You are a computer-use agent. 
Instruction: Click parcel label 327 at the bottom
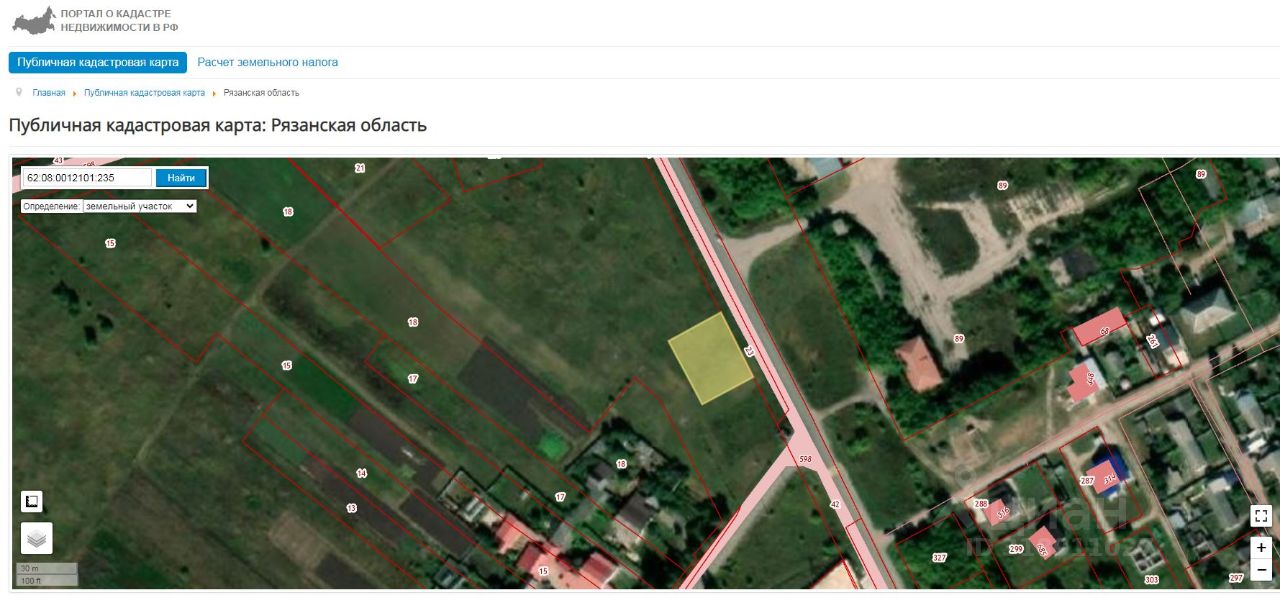click(x=939, y=558)
